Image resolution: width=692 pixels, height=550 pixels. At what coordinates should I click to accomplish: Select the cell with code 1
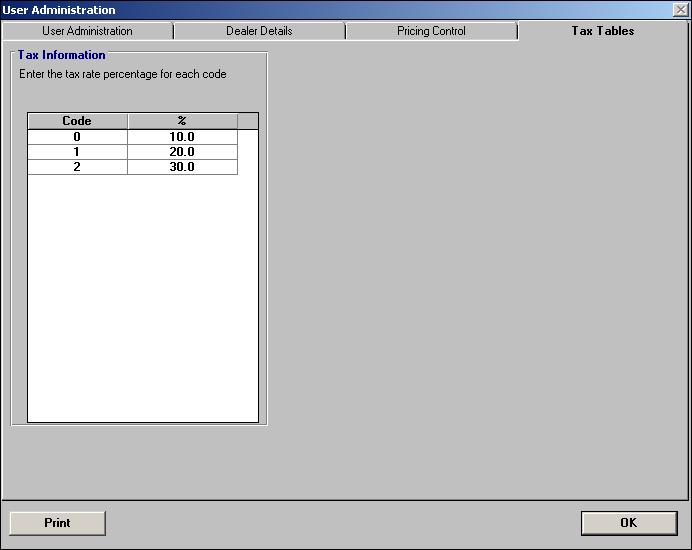(77, 152)
